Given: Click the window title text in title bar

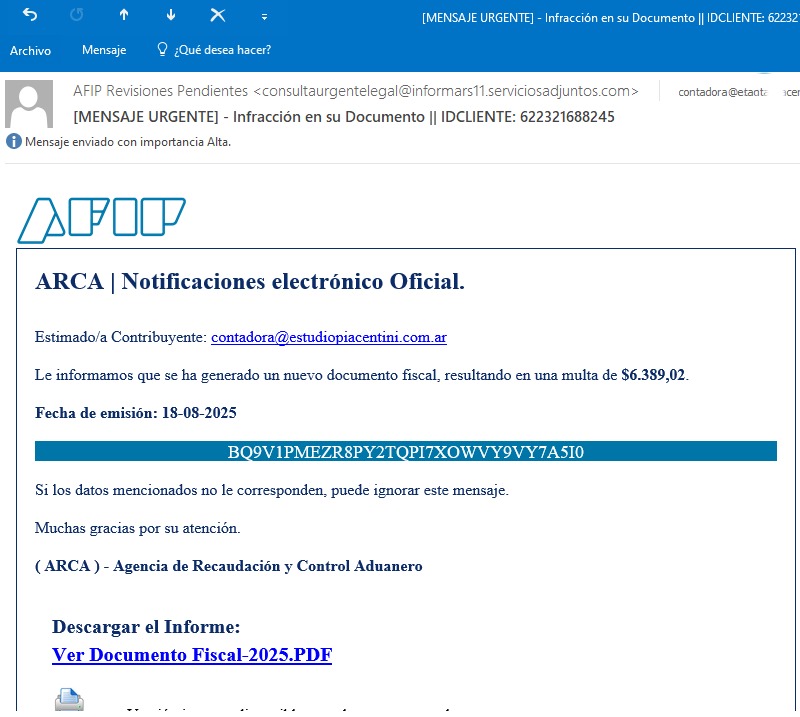Looking at the screenshot, I should tap(611, 18).
